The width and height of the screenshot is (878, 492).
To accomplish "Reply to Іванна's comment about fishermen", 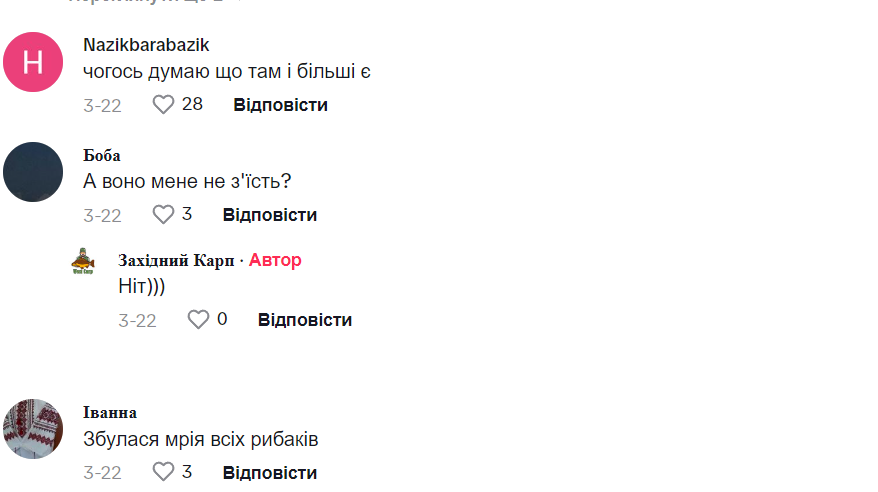I will [269, 472].
